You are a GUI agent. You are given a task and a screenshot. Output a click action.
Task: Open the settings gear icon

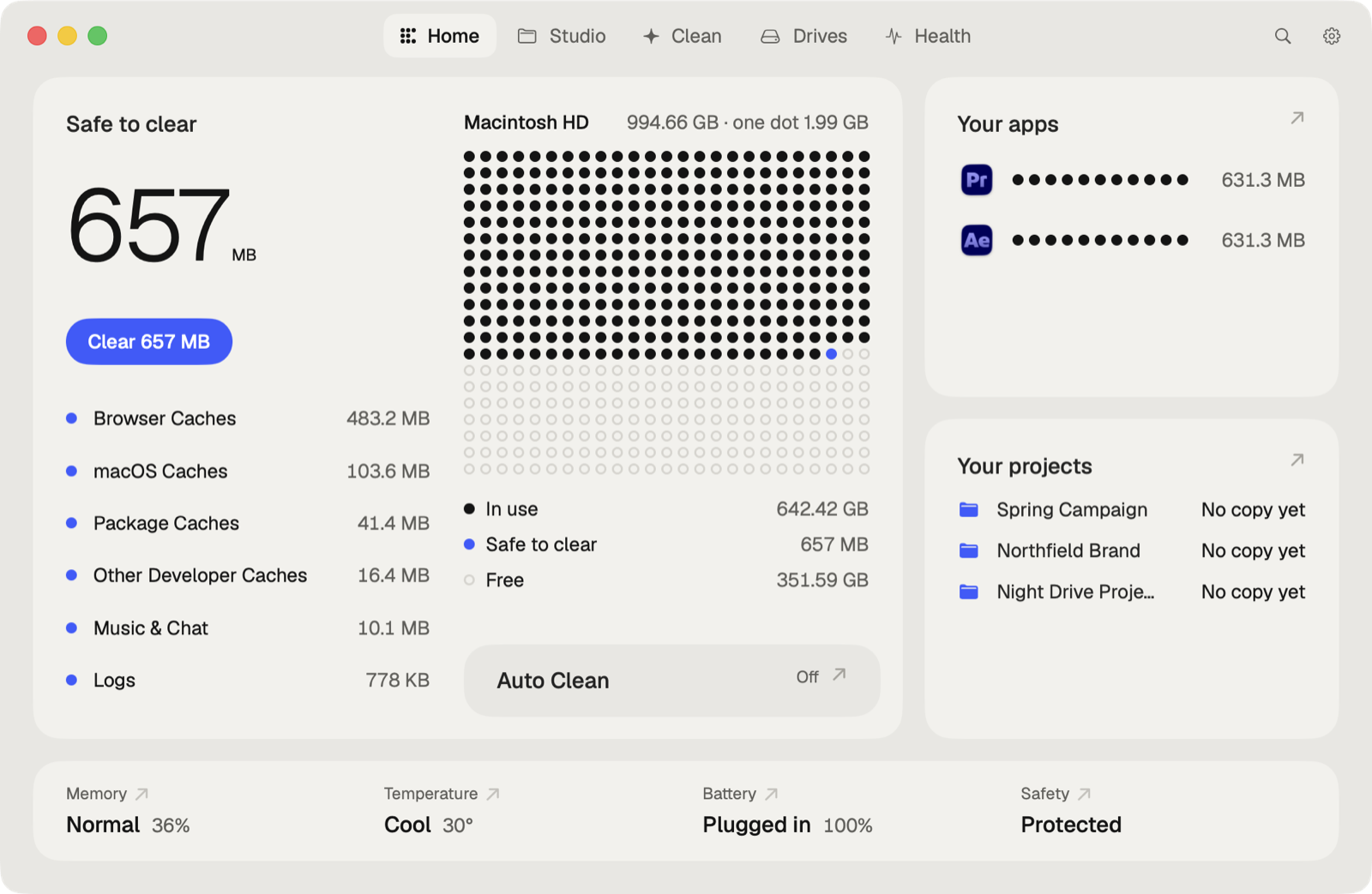coord(1331,36)
